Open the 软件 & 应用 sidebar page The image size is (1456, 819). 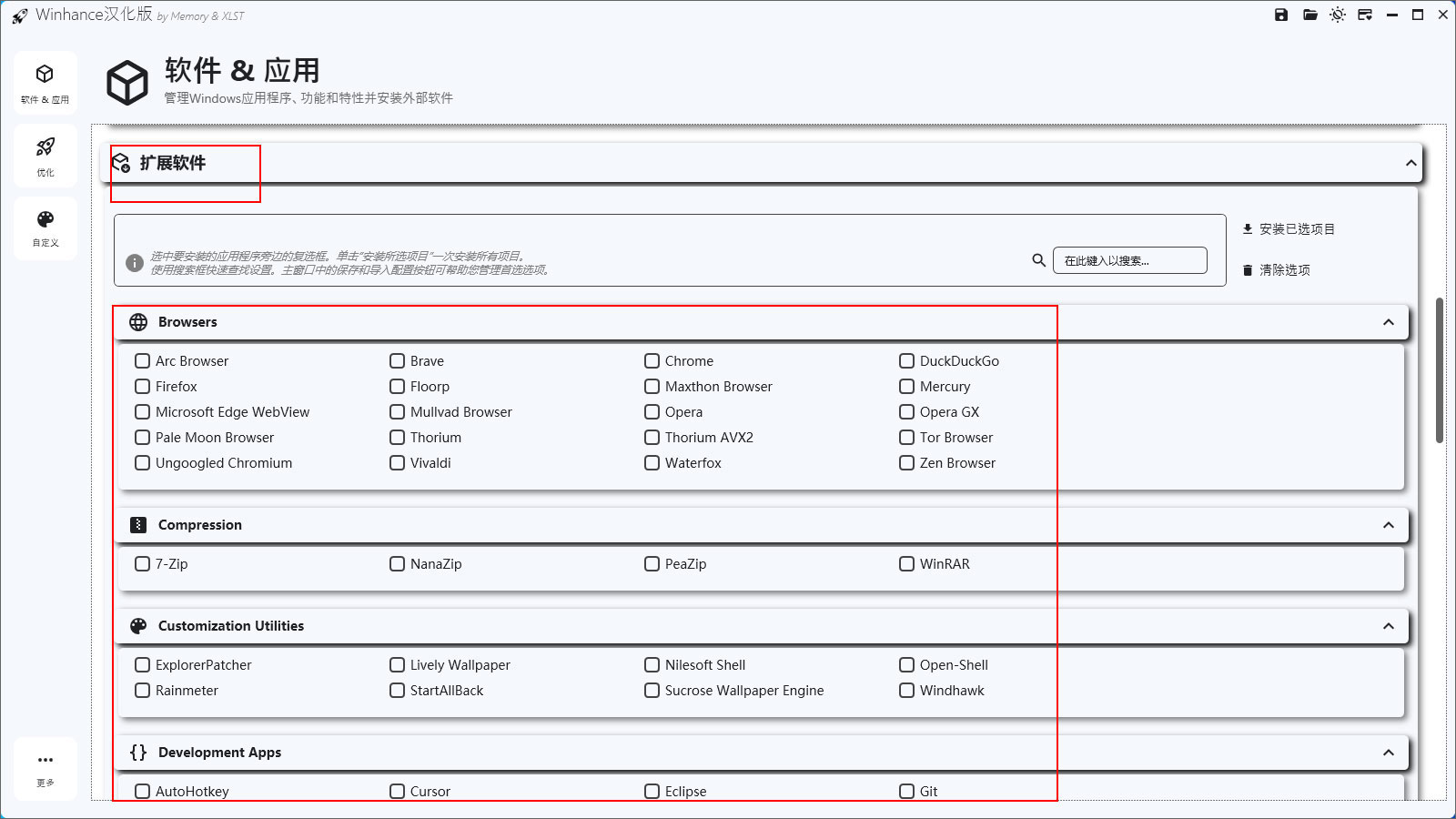point(45,82)
